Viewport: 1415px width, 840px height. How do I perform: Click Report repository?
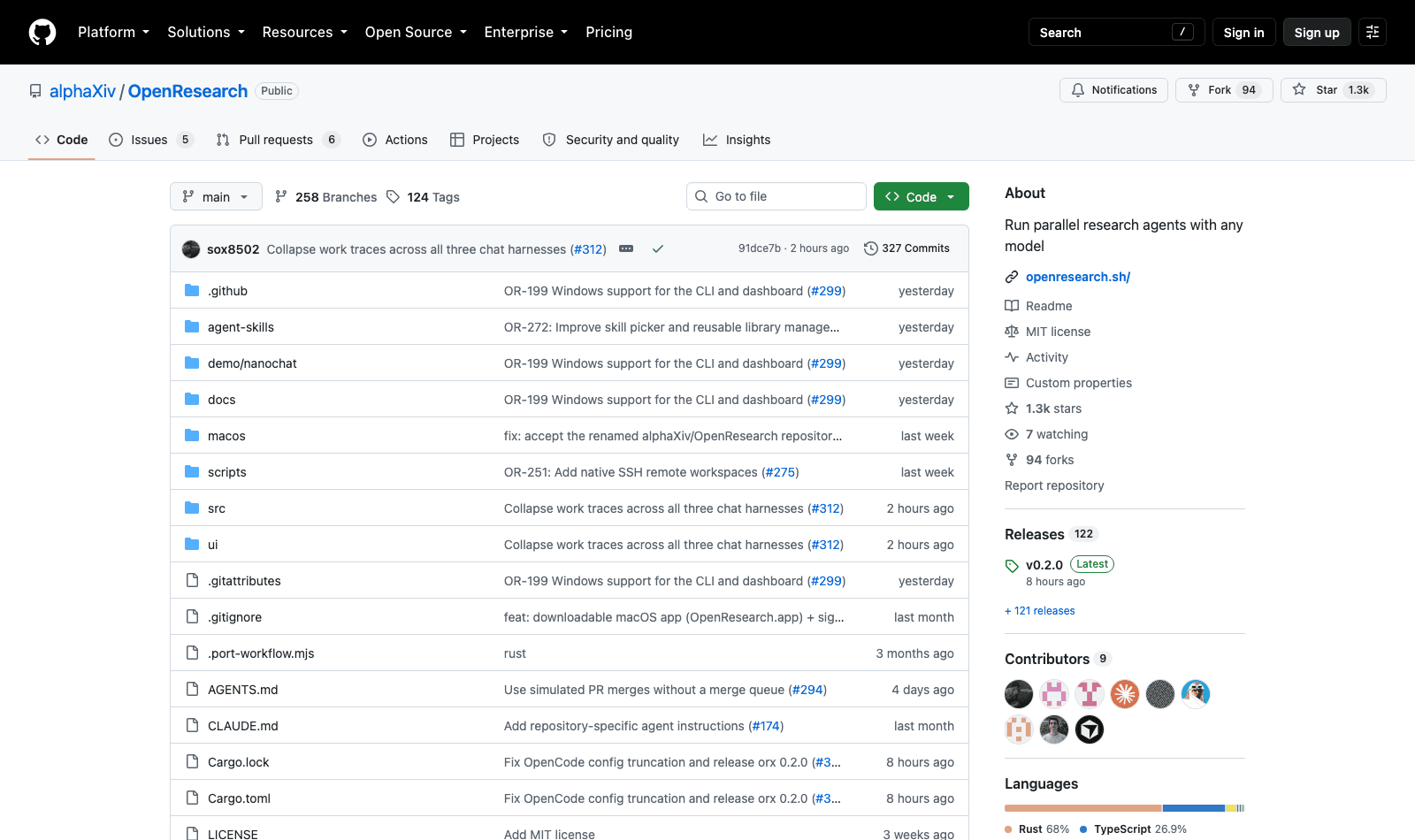[x=1054, y=485]
